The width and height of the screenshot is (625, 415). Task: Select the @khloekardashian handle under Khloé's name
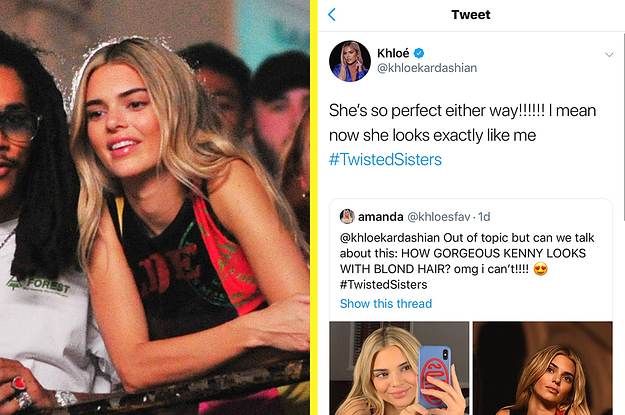[x=428, y=68]
